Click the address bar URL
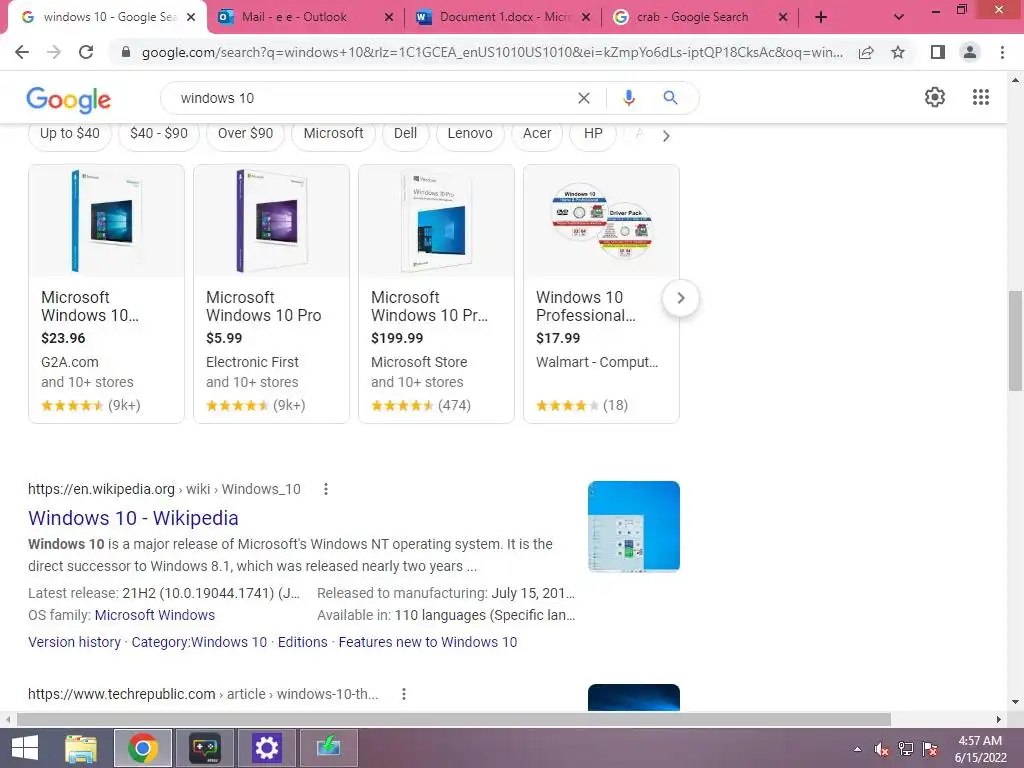This screenshot has height=768, width=1024. coord(492,52)
